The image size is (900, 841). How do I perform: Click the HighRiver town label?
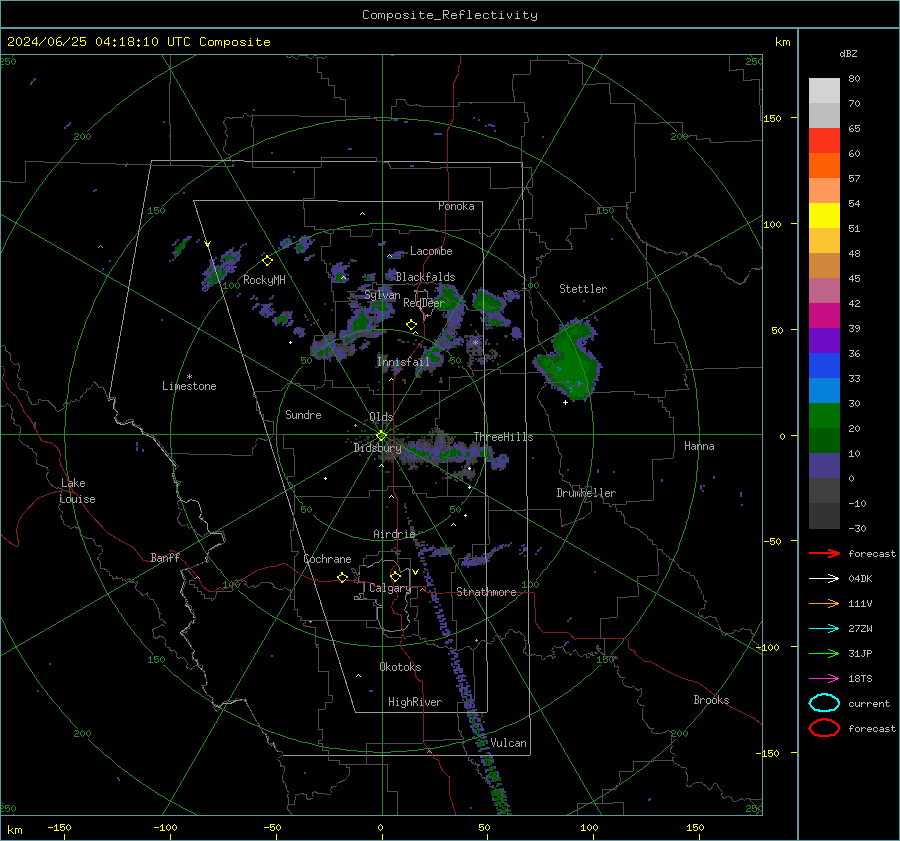pyautogui.click(x=415, y=702)
